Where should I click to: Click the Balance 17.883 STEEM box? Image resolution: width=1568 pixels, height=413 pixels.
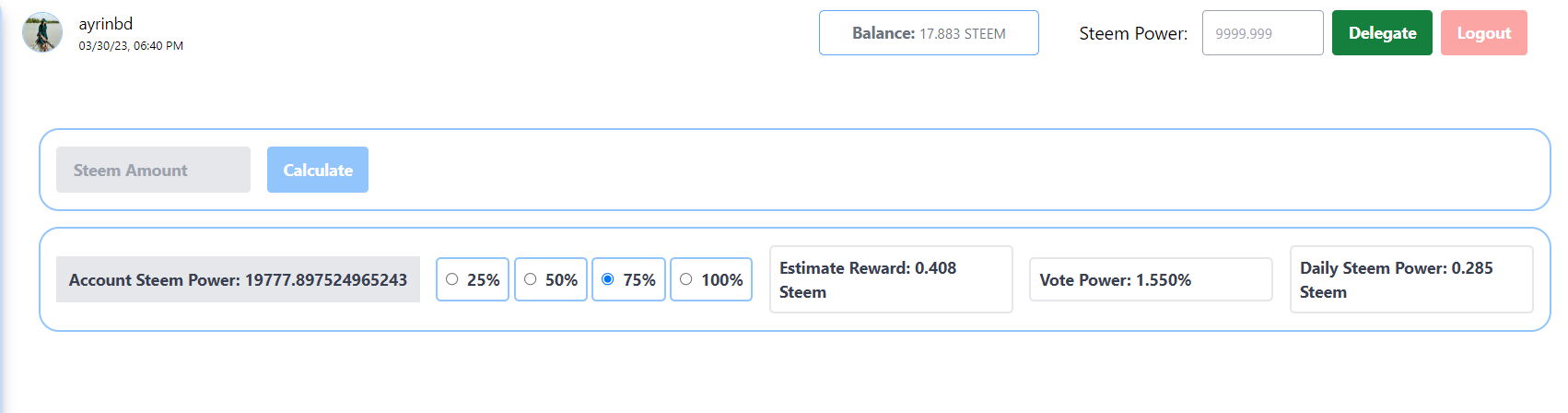tap(929, 33)
